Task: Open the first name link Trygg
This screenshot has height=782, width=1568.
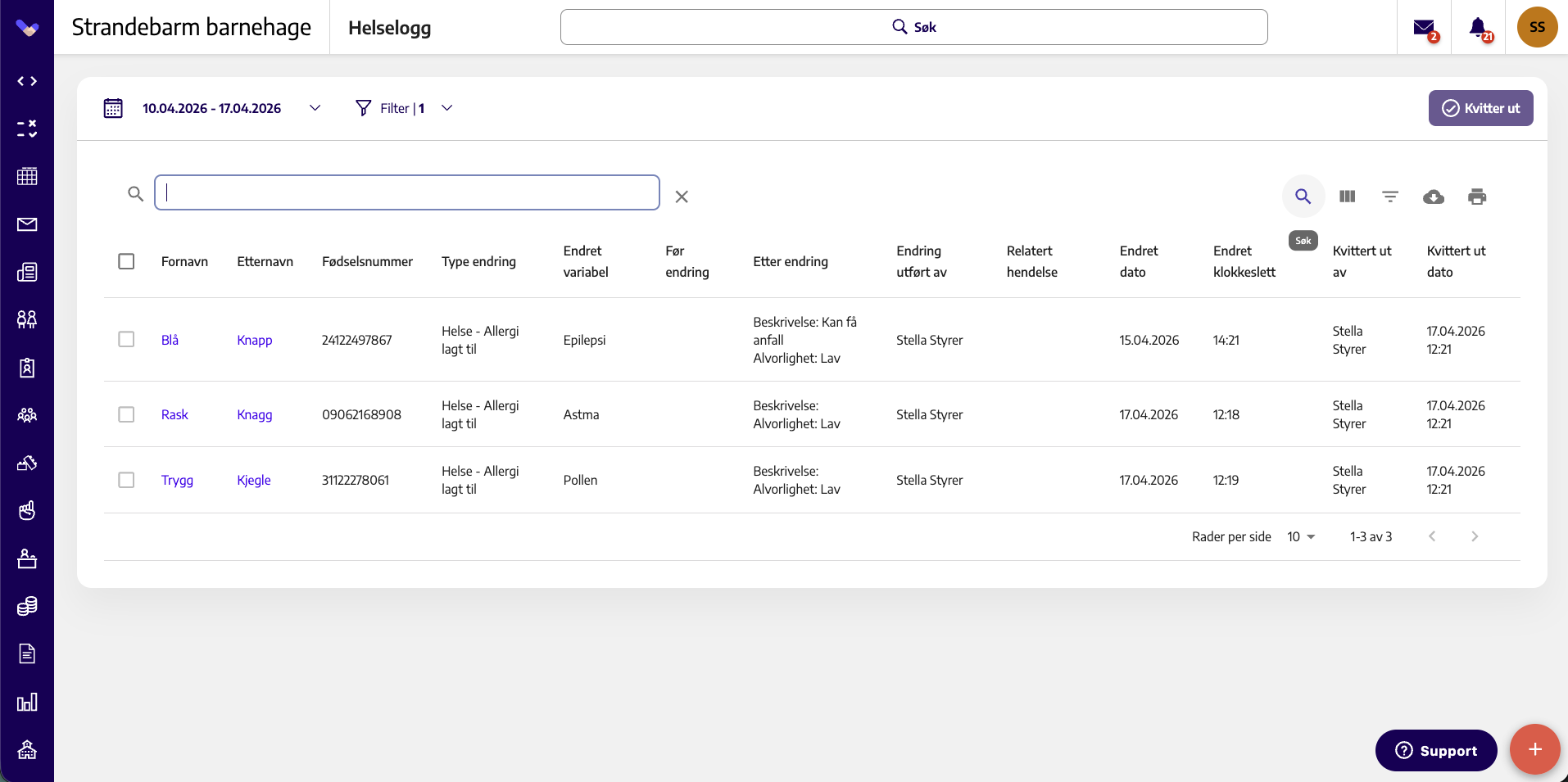Action: pyautogui.click(x=177, y=480)
